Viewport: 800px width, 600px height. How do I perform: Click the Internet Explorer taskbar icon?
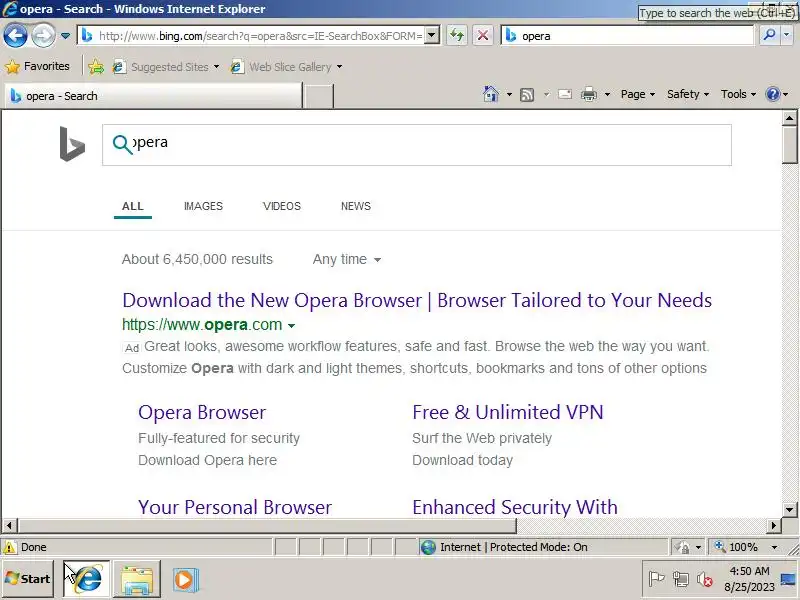(x=86, y=579)
